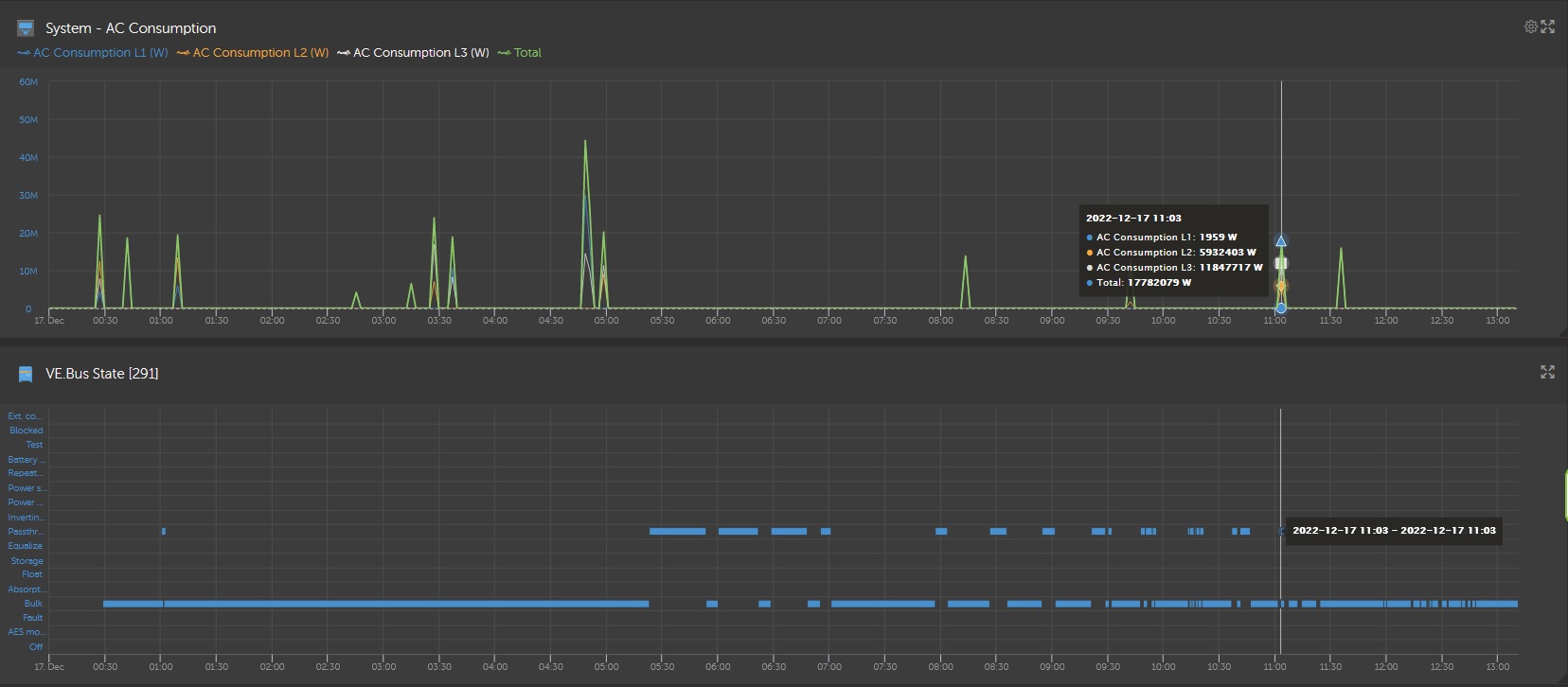
Task: Click the "Passthr..." state label
Action: 26,532
